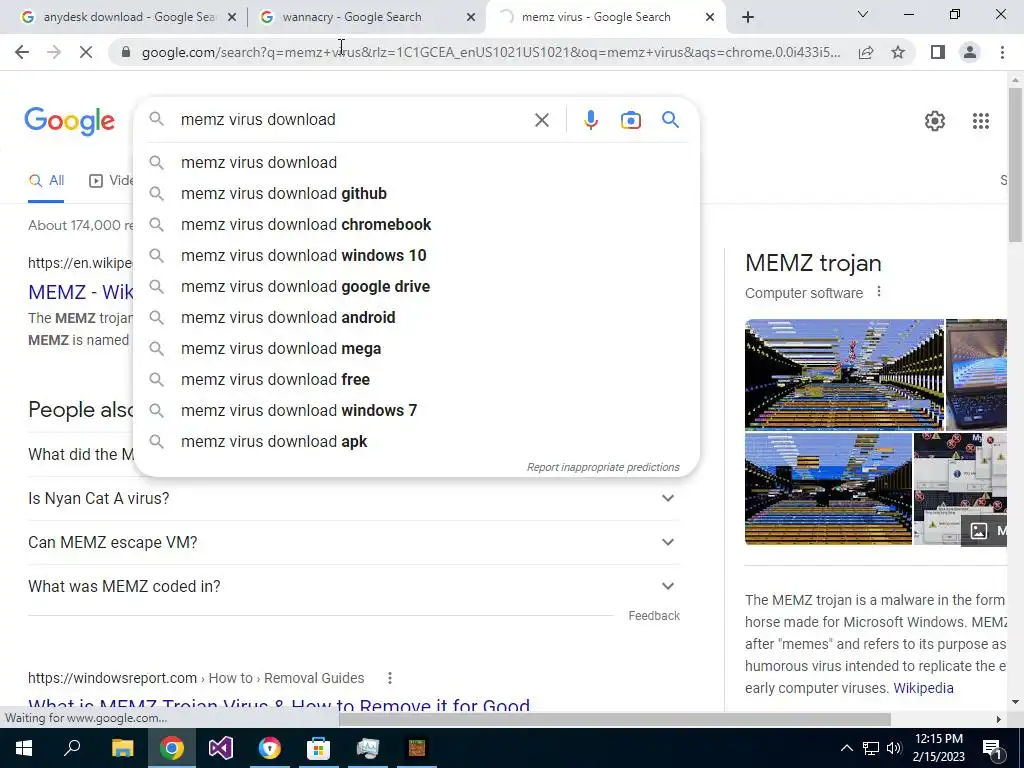Image resolution: width=1024 pixels, height=768 pixels.
Task: Expand 'What was MEMZ coded in?' question
Action: click(354, 586)
